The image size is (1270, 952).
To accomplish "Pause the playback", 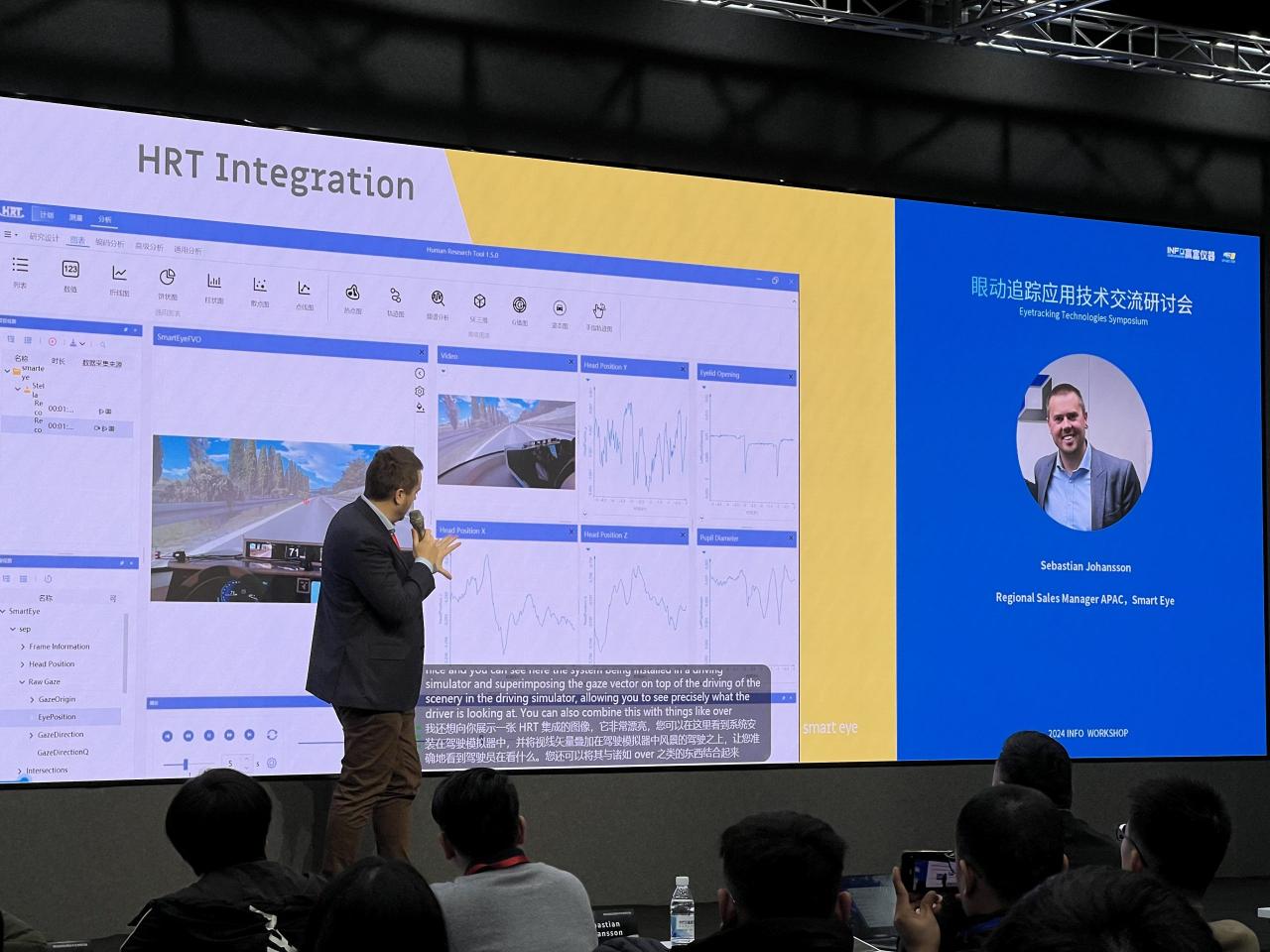I will pos(208,735).
